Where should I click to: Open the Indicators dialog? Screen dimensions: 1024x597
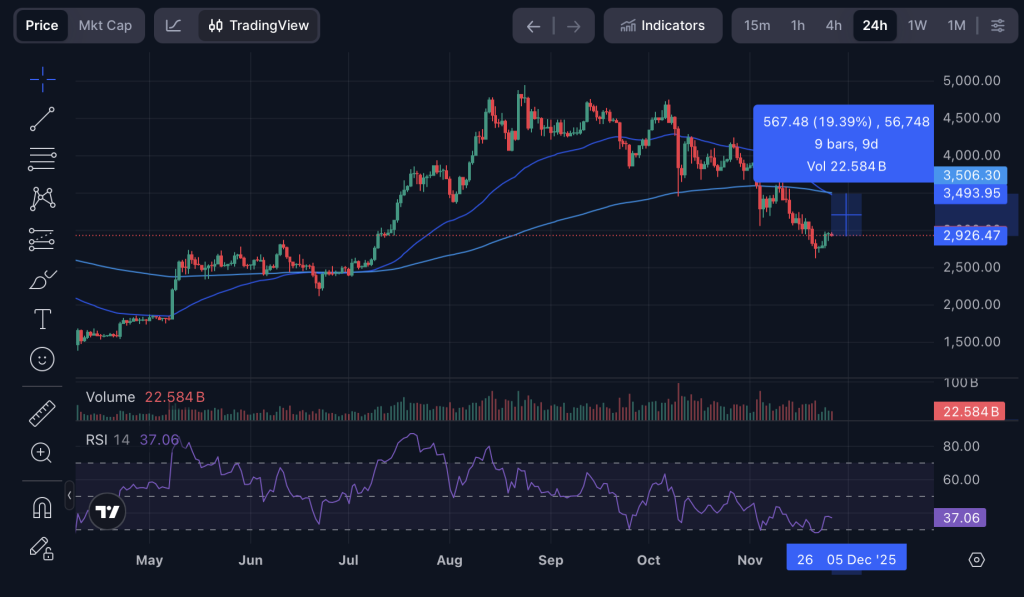coord(662,25)
